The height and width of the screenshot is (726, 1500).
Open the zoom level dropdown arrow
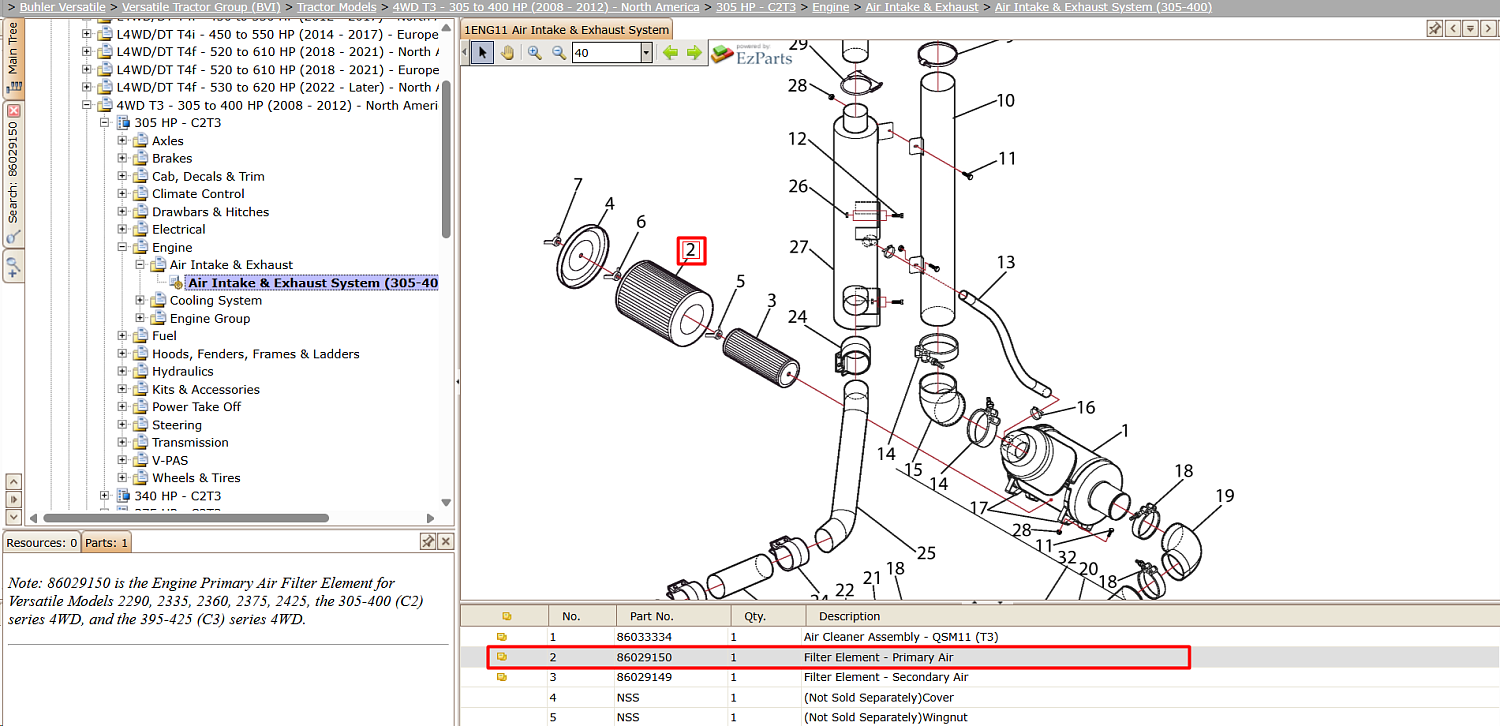coord(646,53)
